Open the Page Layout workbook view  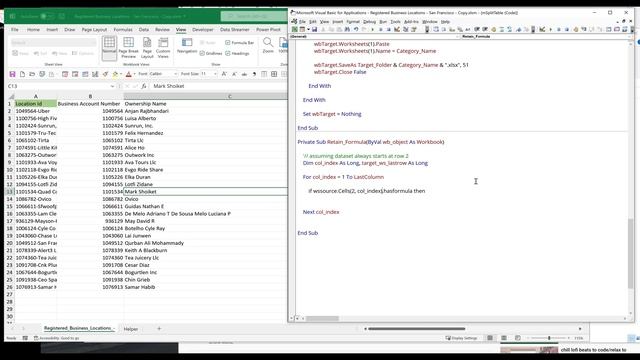[147, 48]
